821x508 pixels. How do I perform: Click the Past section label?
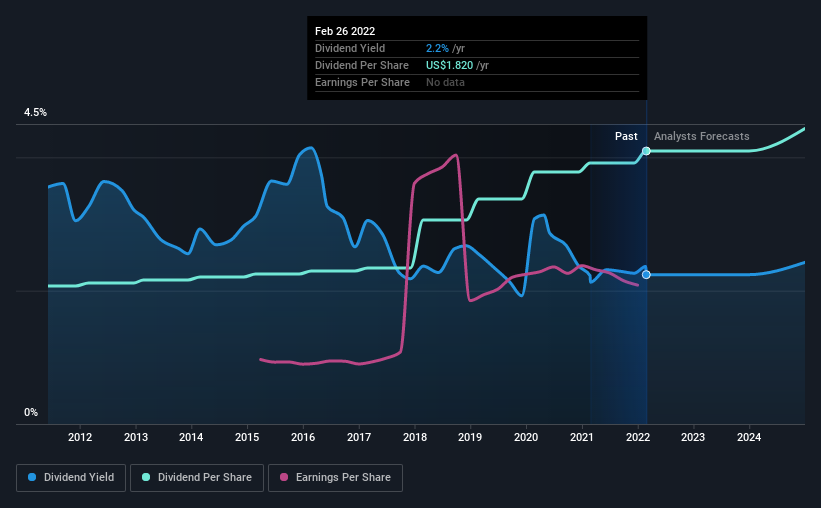[626, 136]
